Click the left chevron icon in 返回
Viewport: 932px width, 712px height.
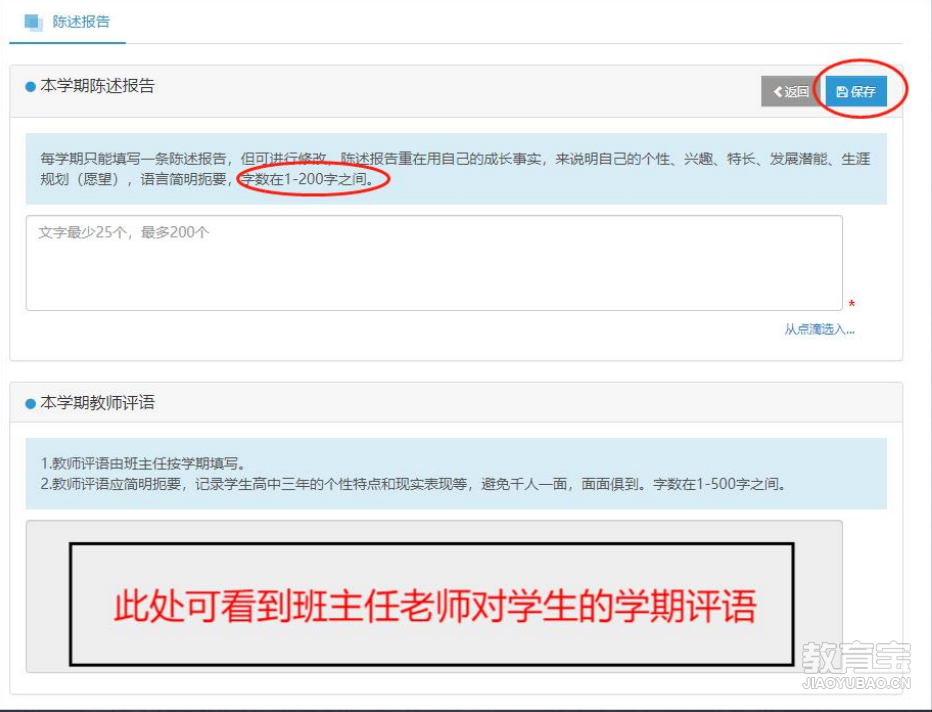click(x=777, y=92)
